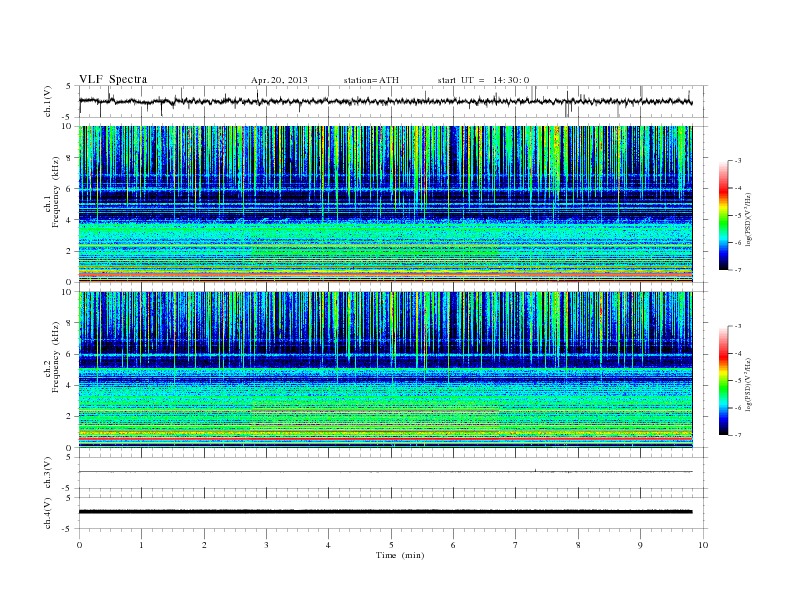Viewport: 792px width, 612px height.
Task: Click the time axis tick label "3"
Action: (266, 545)
